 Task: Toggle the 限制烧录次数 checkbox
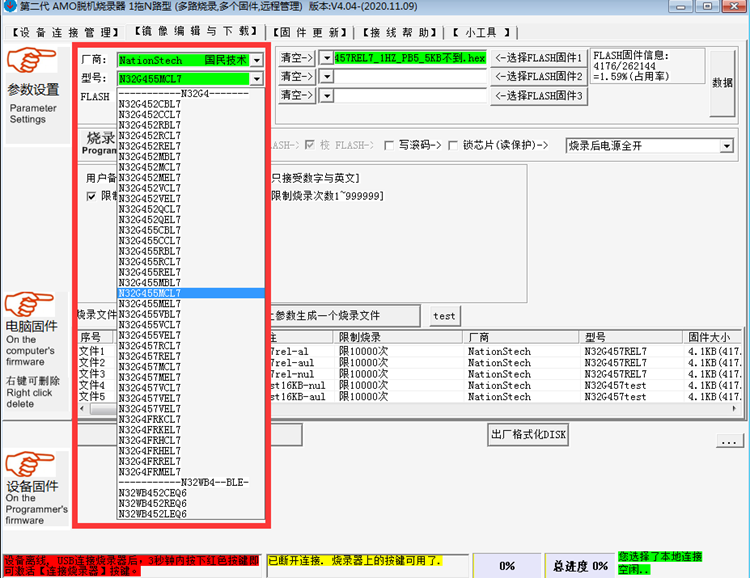(x=91, y=196)
